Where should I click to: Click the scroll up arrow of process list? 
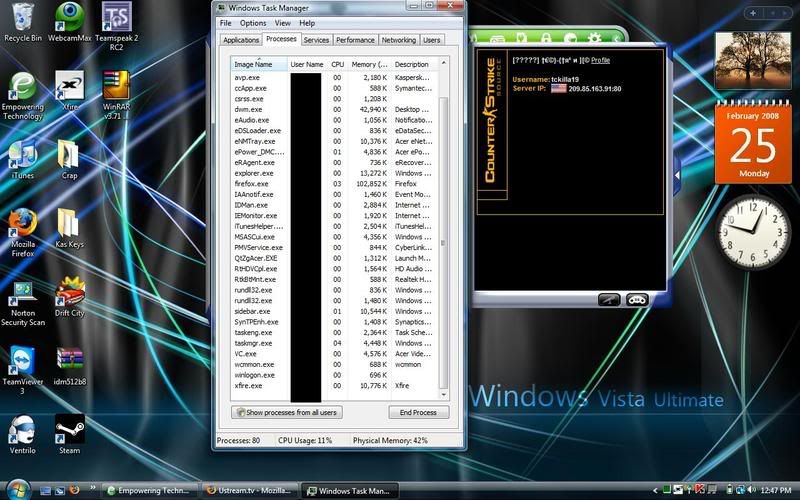pos(443,63)
